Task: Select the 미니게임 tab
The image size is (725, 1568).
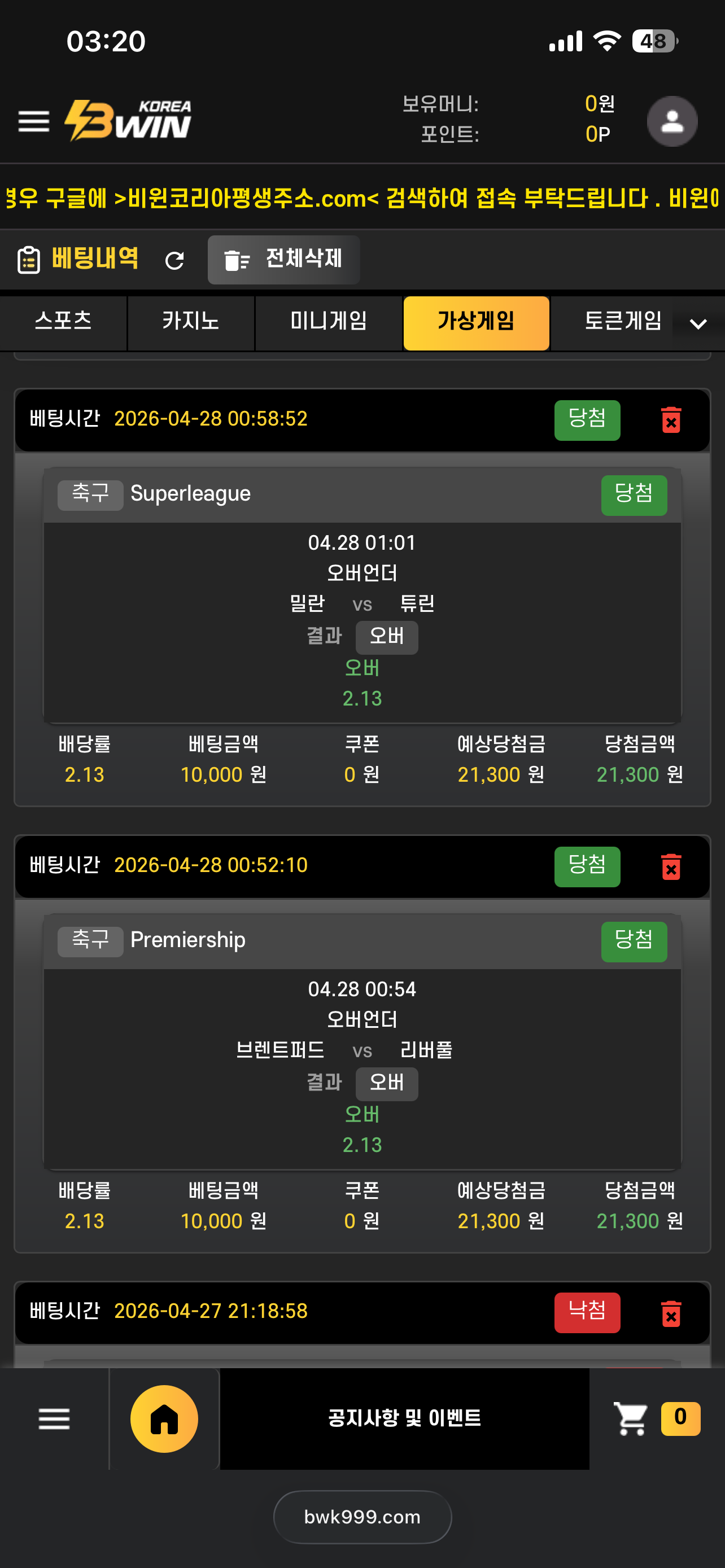Action: [x=329, y=321]
